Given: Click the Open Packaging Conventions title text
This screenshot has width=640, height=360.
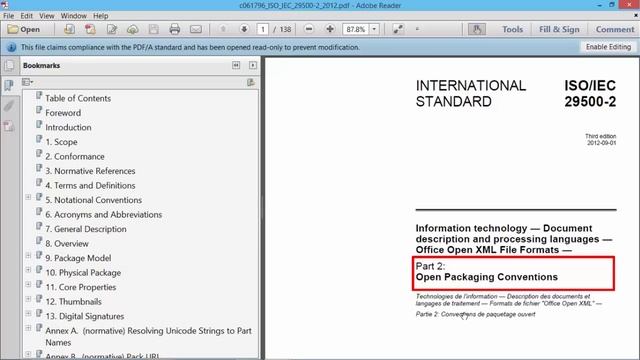Looking at the screenshot, I should click(487, 277).
